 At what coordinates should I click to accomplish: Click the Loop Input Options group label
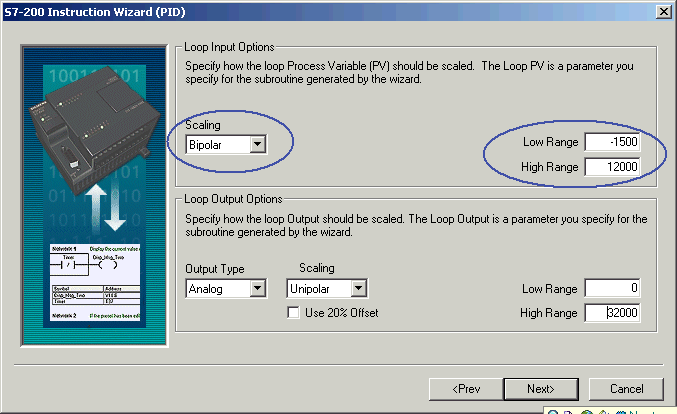[229, 47]
